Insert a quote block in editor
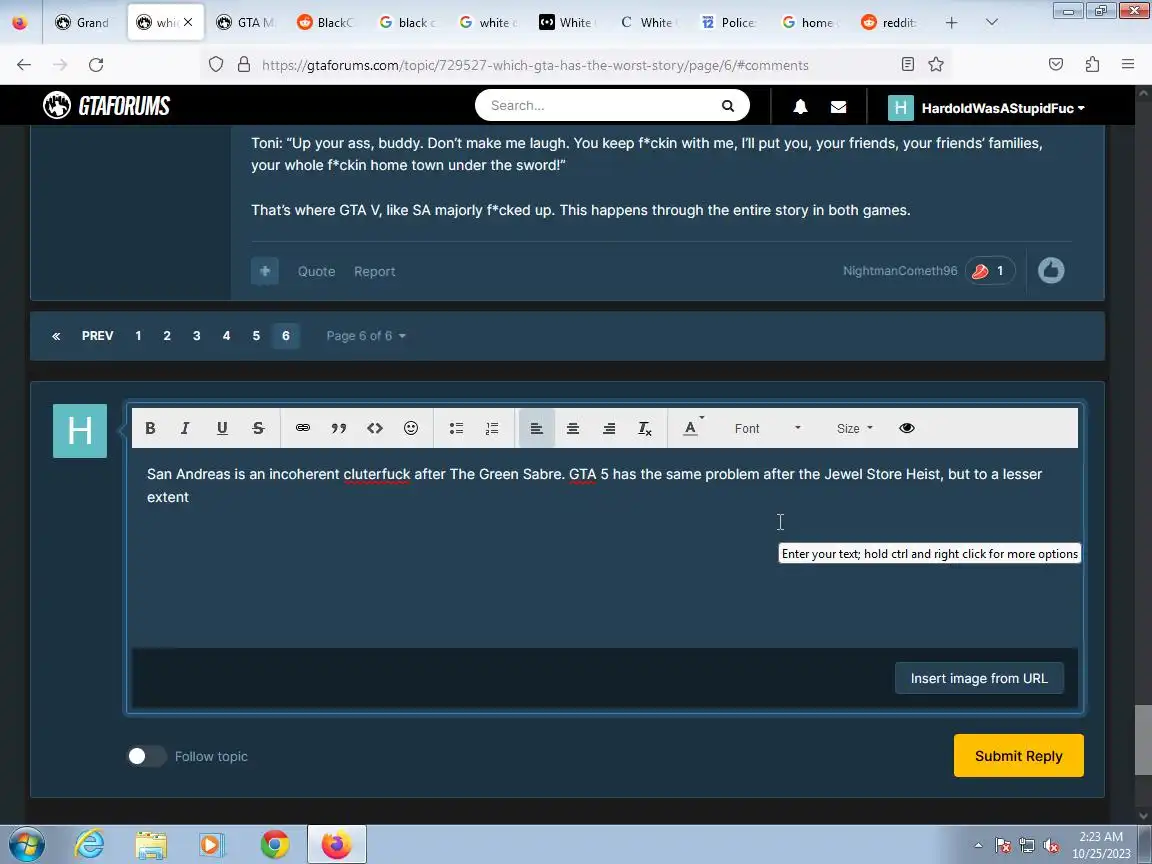 point(339,428)
